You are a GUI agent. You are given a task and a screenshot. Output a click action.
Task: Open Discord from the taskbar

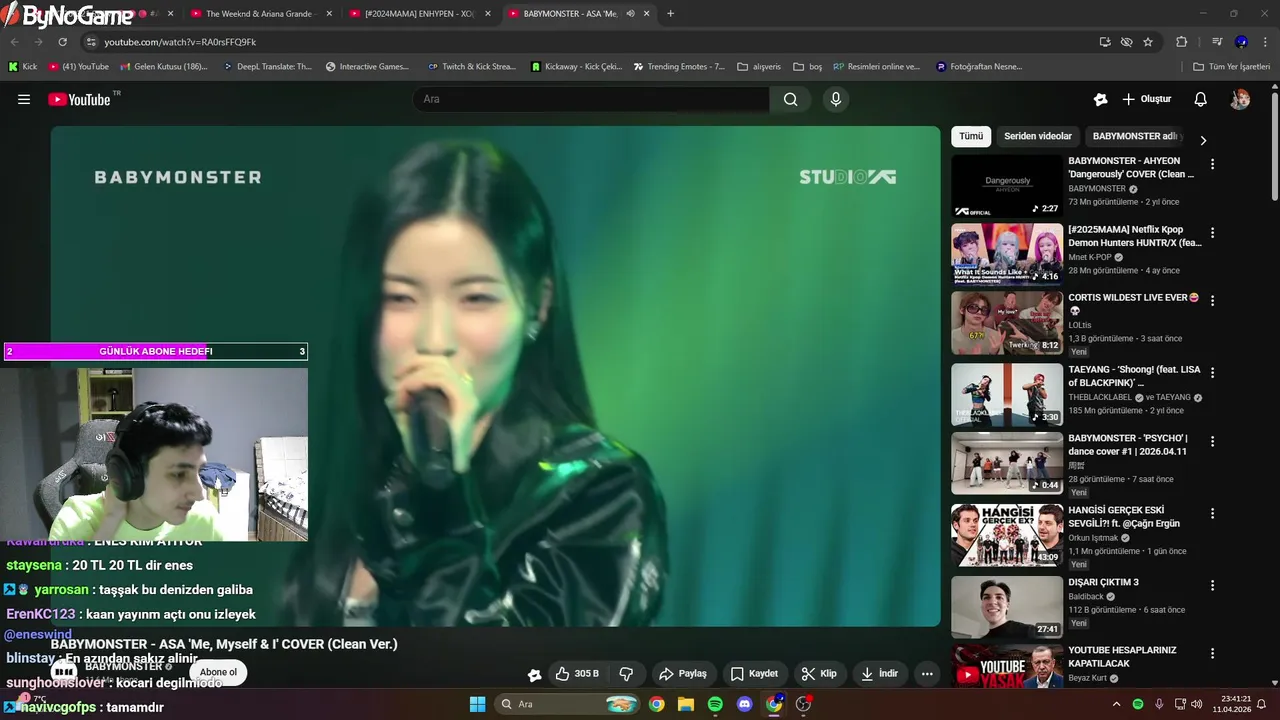point(744,704)
